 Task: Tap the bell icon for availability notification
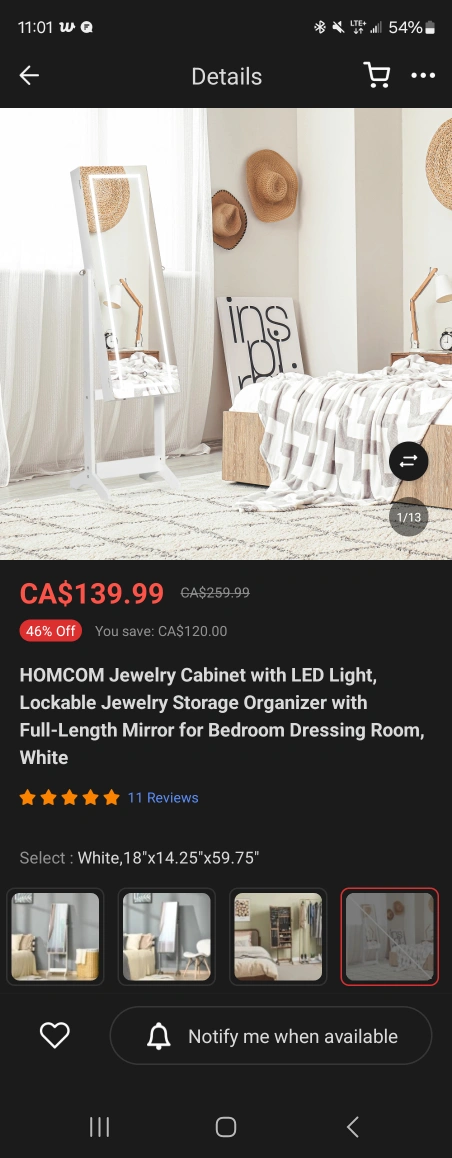[x=159, y=1036]
